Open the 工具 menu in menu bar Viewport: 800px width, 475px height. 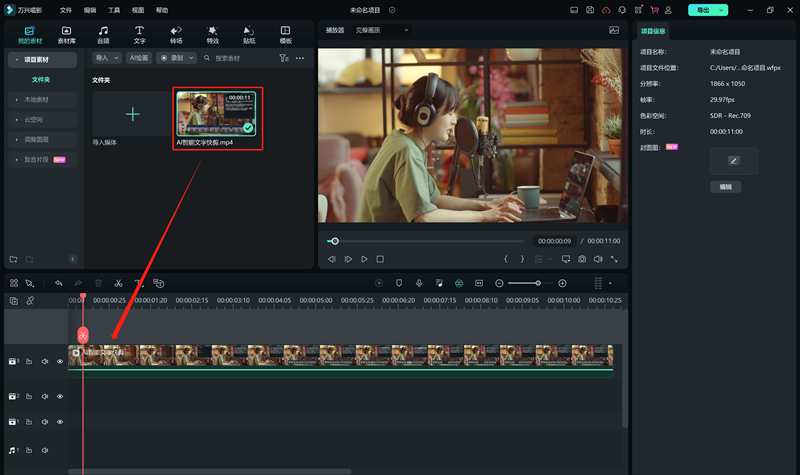click(x=114, y=10)
